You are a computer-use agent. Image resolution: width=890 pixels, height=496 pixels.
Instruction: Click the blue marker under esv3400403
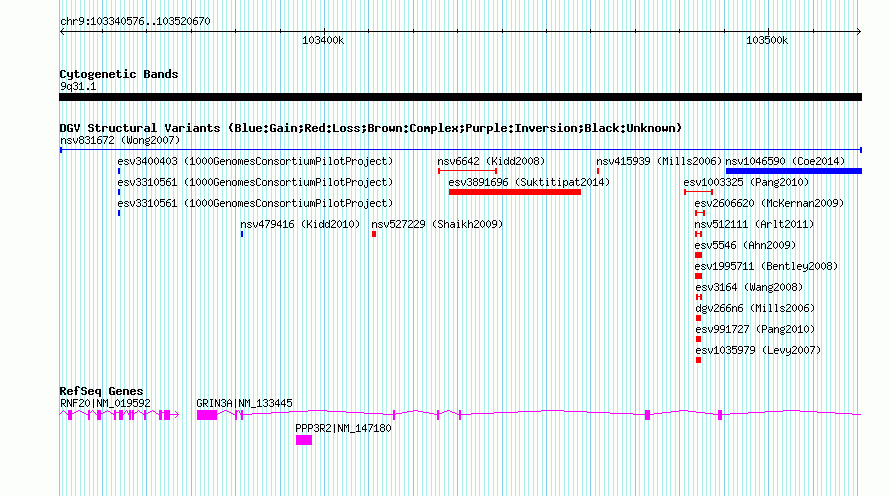(x=119, y=171)
